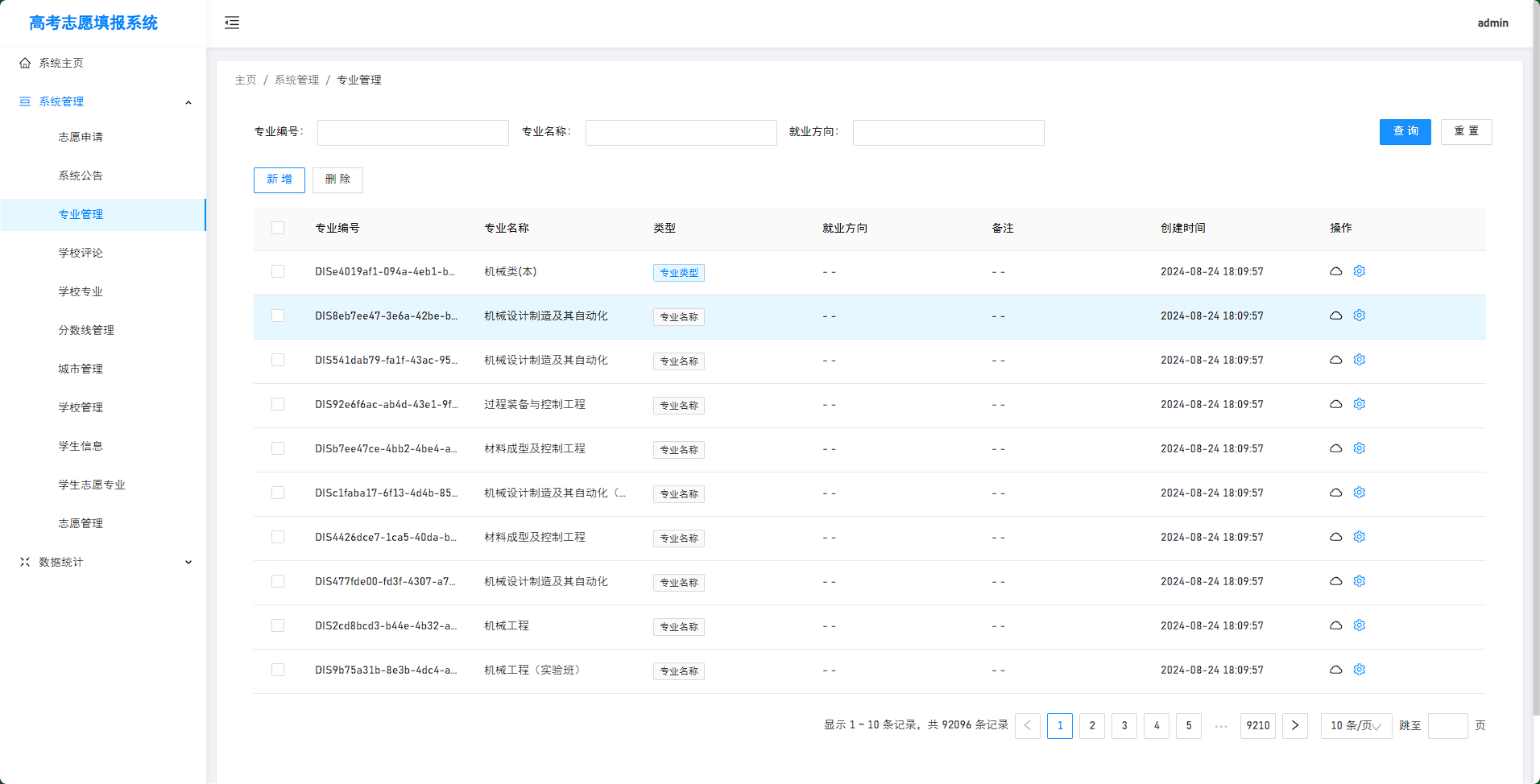The height and width of the screenshot is (784, 1540).
Task: Click the 数据统计 icon in the sidebar
Action: click(x=25, y=562)
